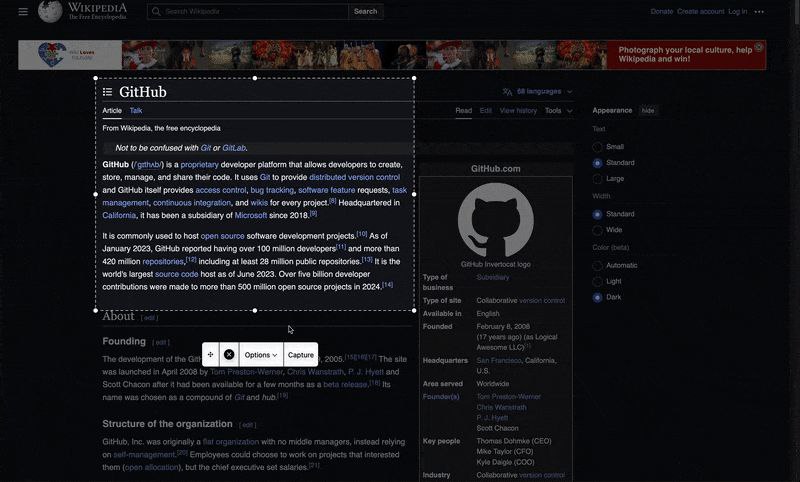Expand the 68 languages dropdown
The image size is (800, 482).
click(540, 91)
